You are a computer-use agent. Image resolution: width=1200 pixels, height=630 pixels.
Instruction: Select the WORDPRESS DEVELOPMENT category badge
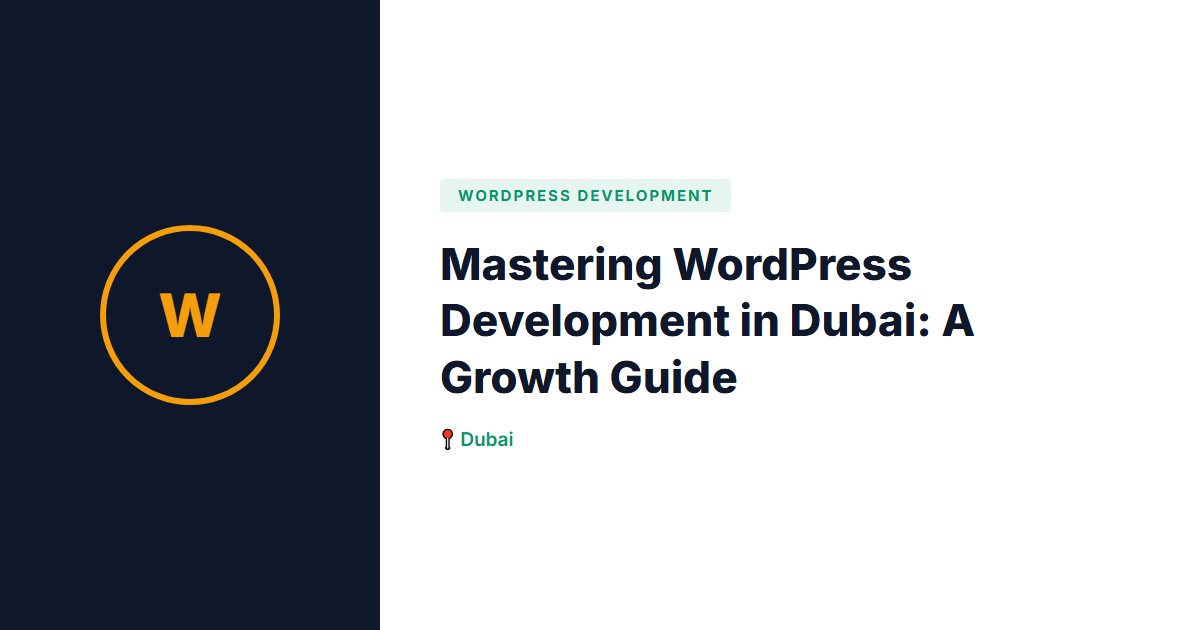click(x=585, y=196)
